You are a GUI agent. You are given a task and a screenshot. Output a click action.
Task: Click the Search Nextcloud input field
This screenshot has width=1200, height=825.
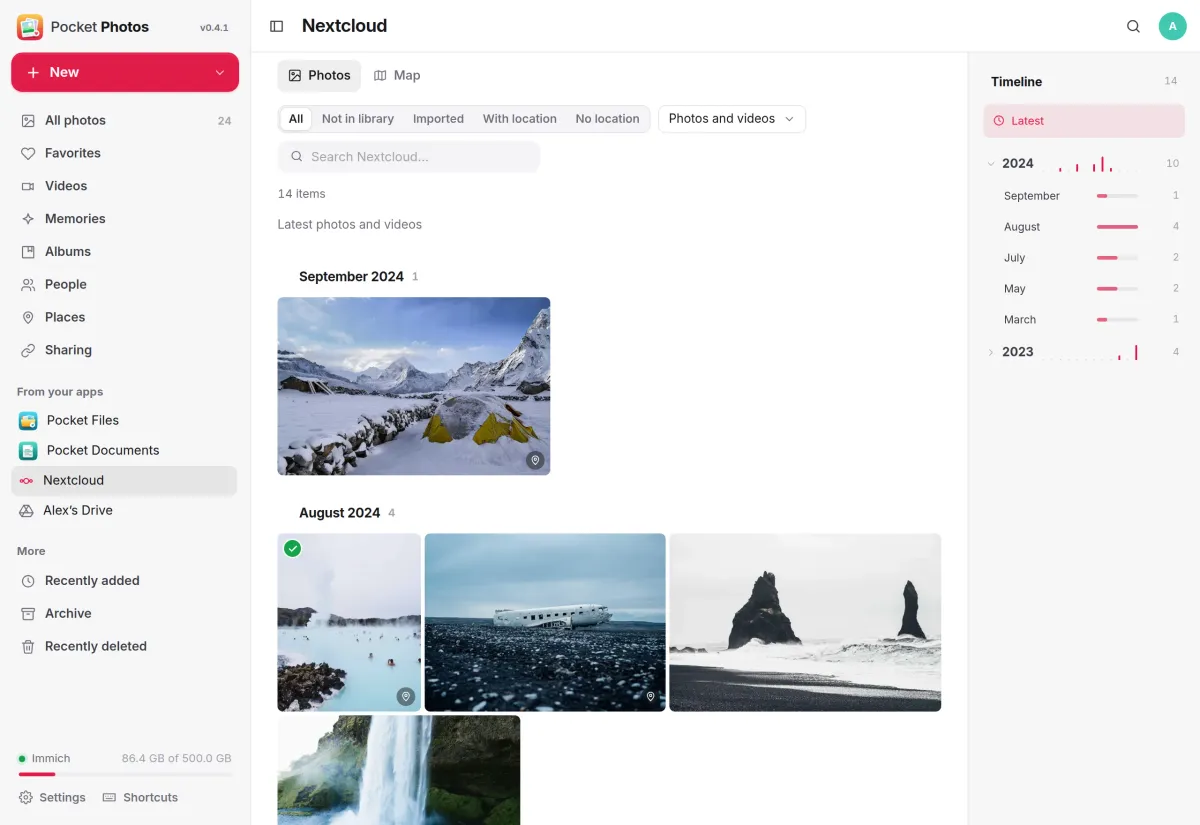(409, 157)
